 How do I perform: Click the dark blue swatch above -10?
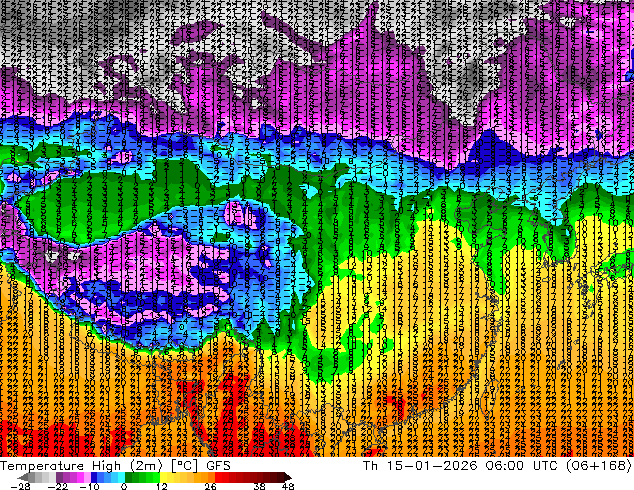[94, 477]
